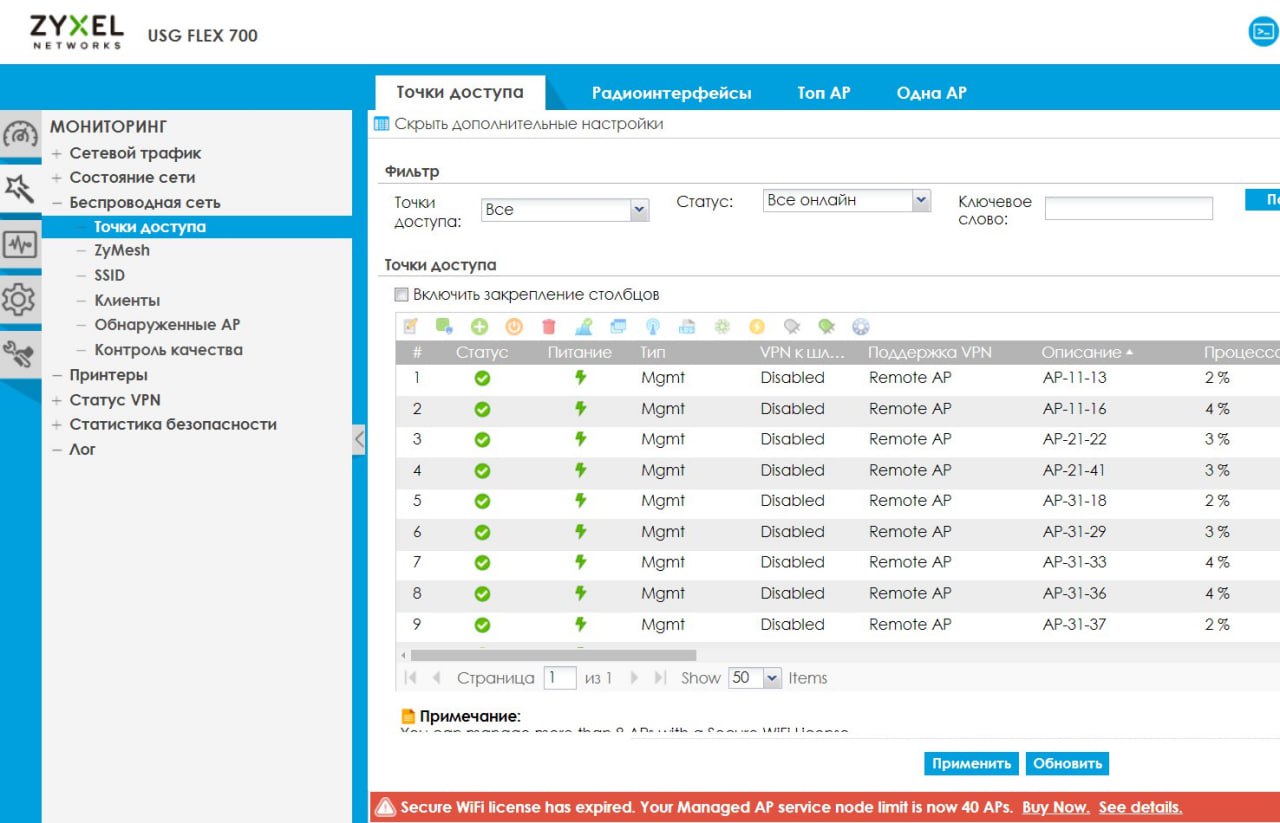1280x823 pixels.
Task: Switch to the Радиоинтерфейсы tab
Action: tap(671, 93)
